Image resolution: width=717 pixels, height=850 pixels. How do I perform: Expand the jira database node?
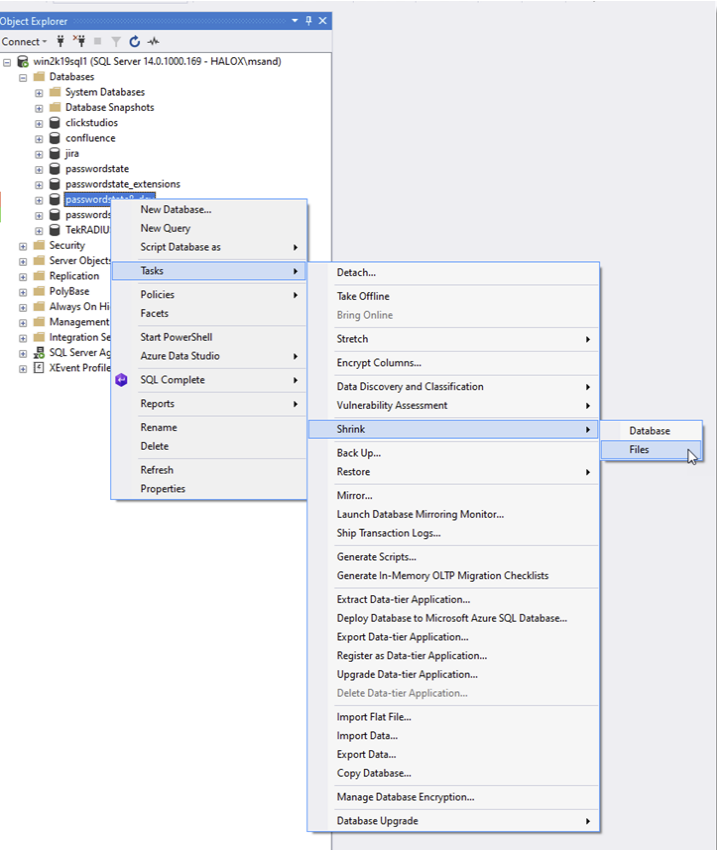click(x=39, y=154)
